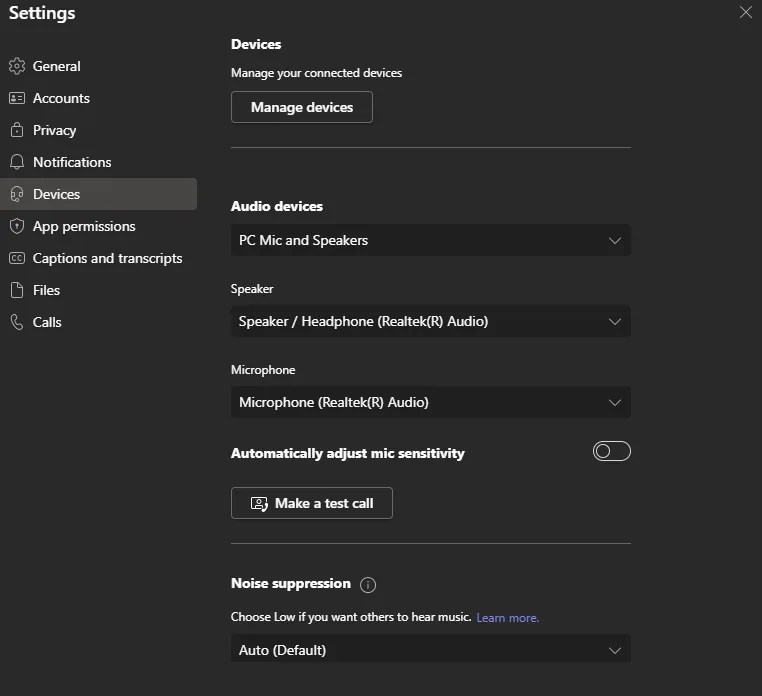Screen dimensions: 762x696
Task: Click the Manage devices button
Action: click(x=301, y=107)
